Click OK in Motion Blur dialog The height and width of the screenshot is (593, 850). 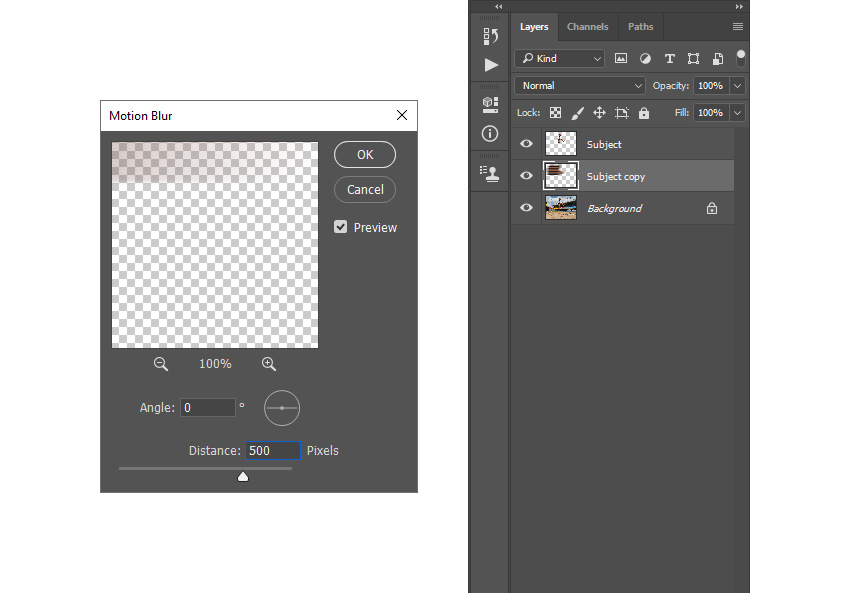pos(365,154)
